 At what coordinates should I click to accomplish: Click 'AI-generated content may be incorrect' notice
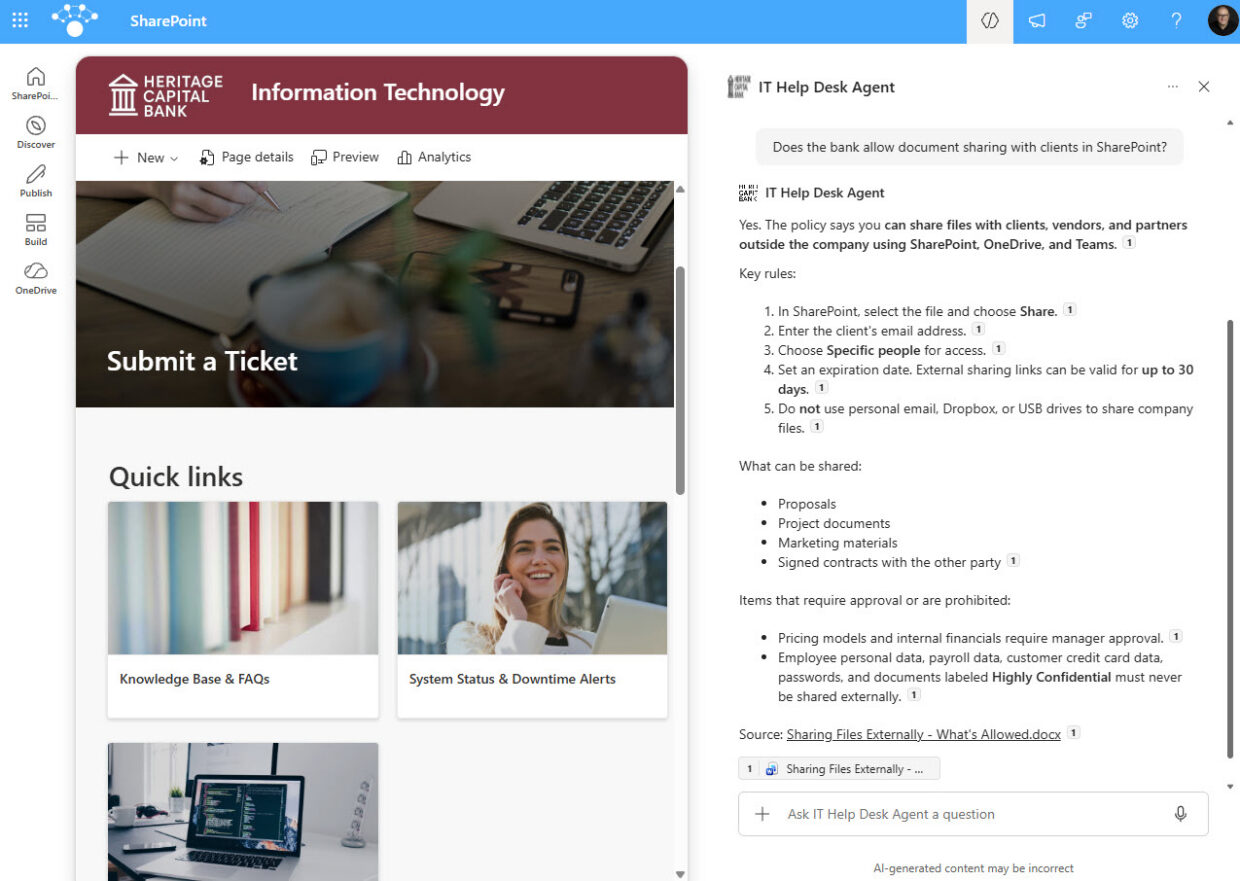(973, 868)
